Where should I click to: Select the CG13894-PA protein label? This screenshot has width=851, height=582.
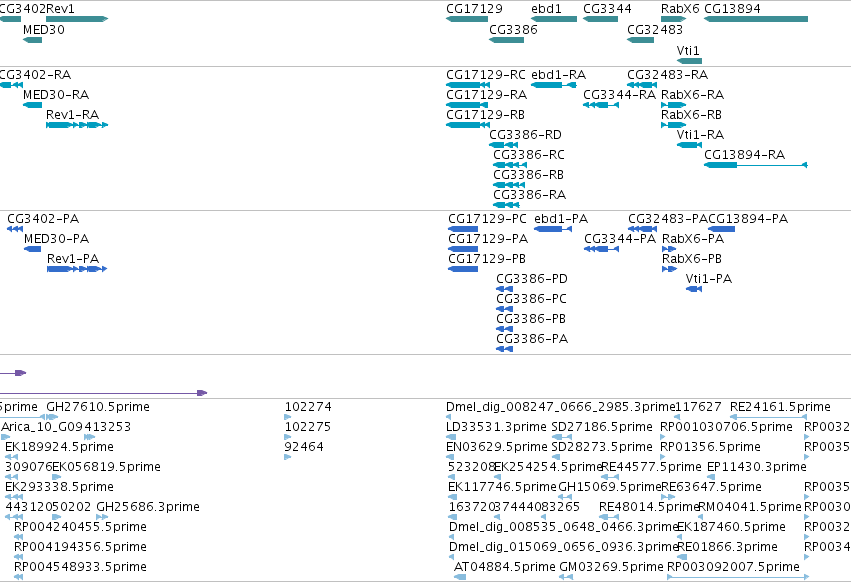click(x=748, y=219)
